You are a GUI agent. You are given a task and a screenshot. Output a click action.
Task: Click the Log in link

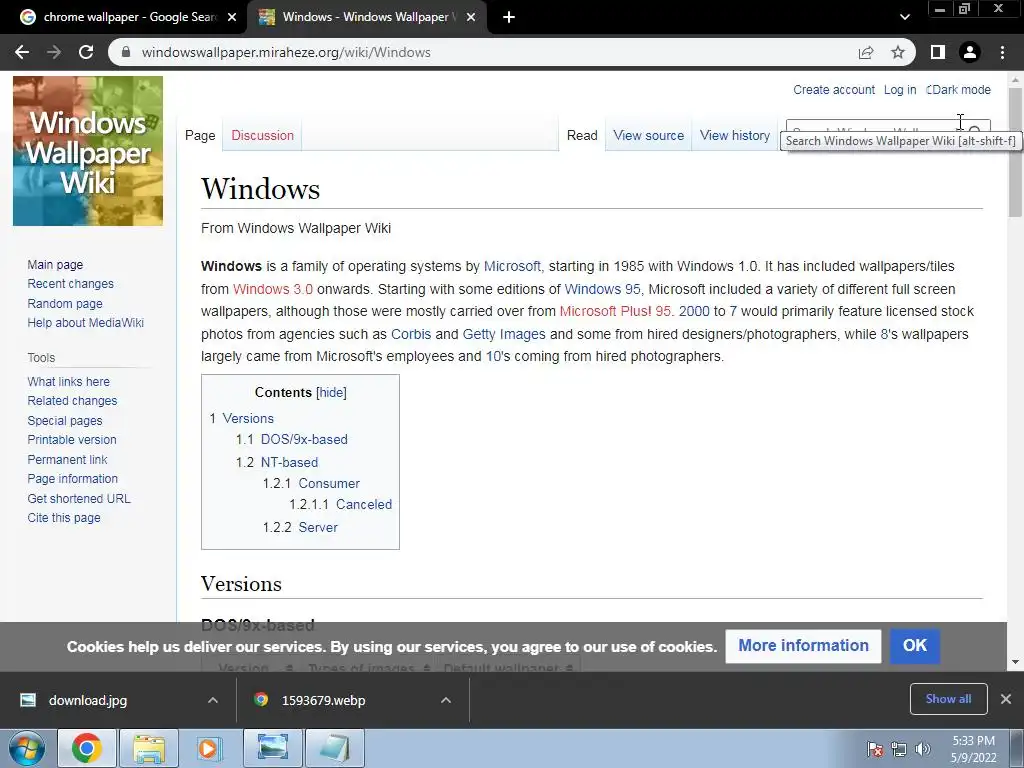pos(900,89)
